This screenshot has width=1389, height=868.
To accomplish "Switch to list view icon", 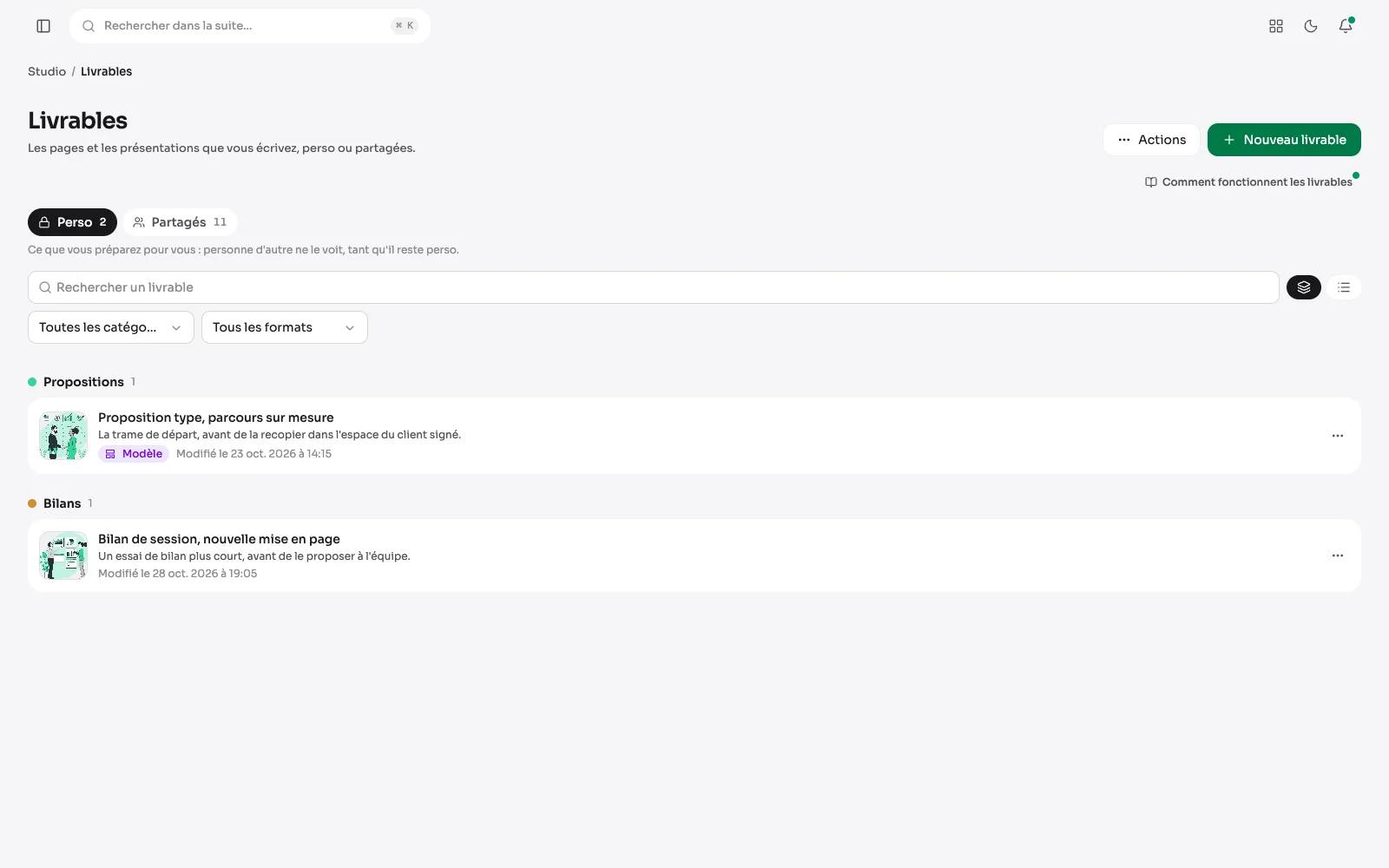I will 1344,287.
